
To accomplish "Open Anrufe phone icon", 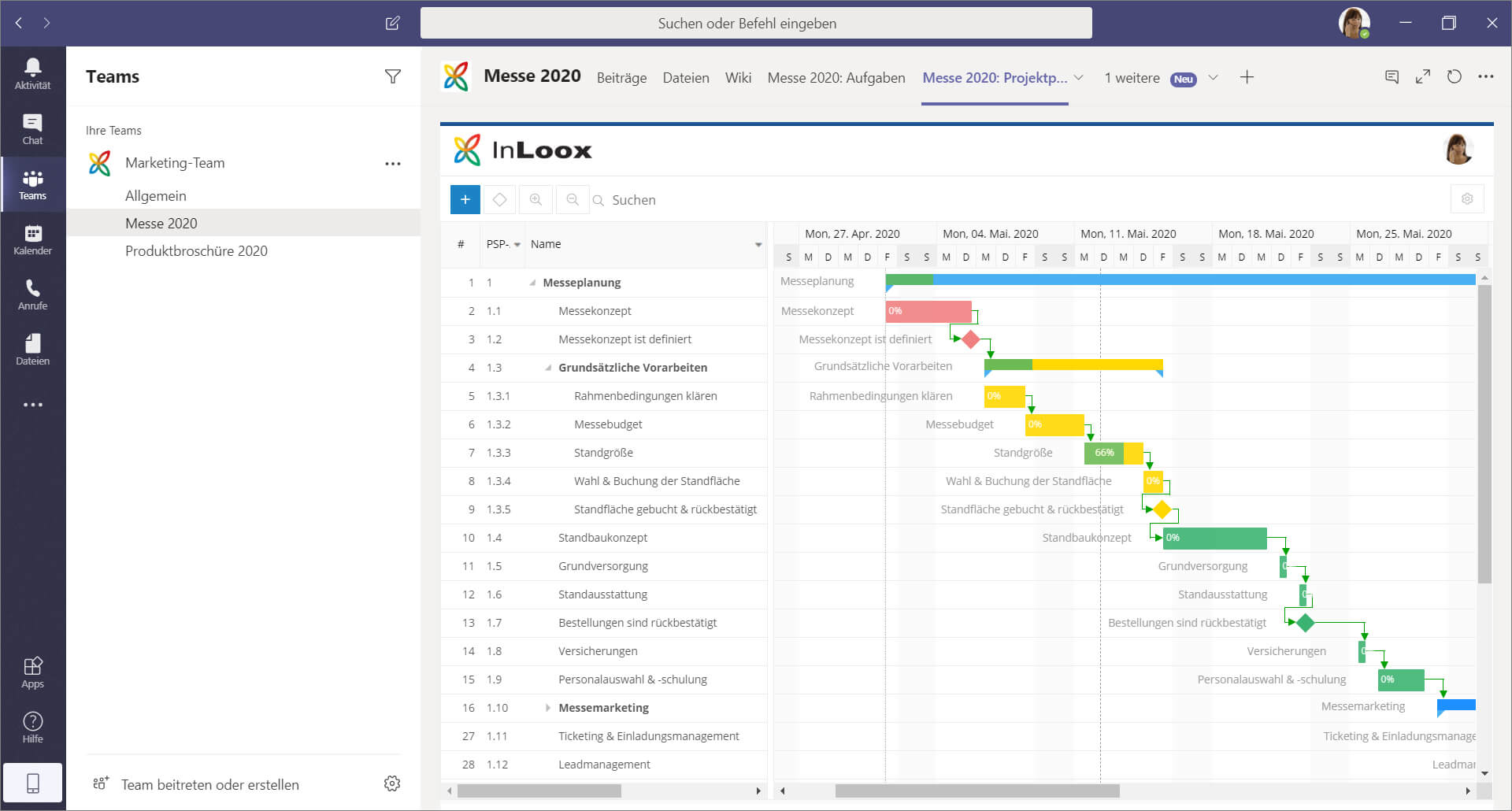I will 32,294.
